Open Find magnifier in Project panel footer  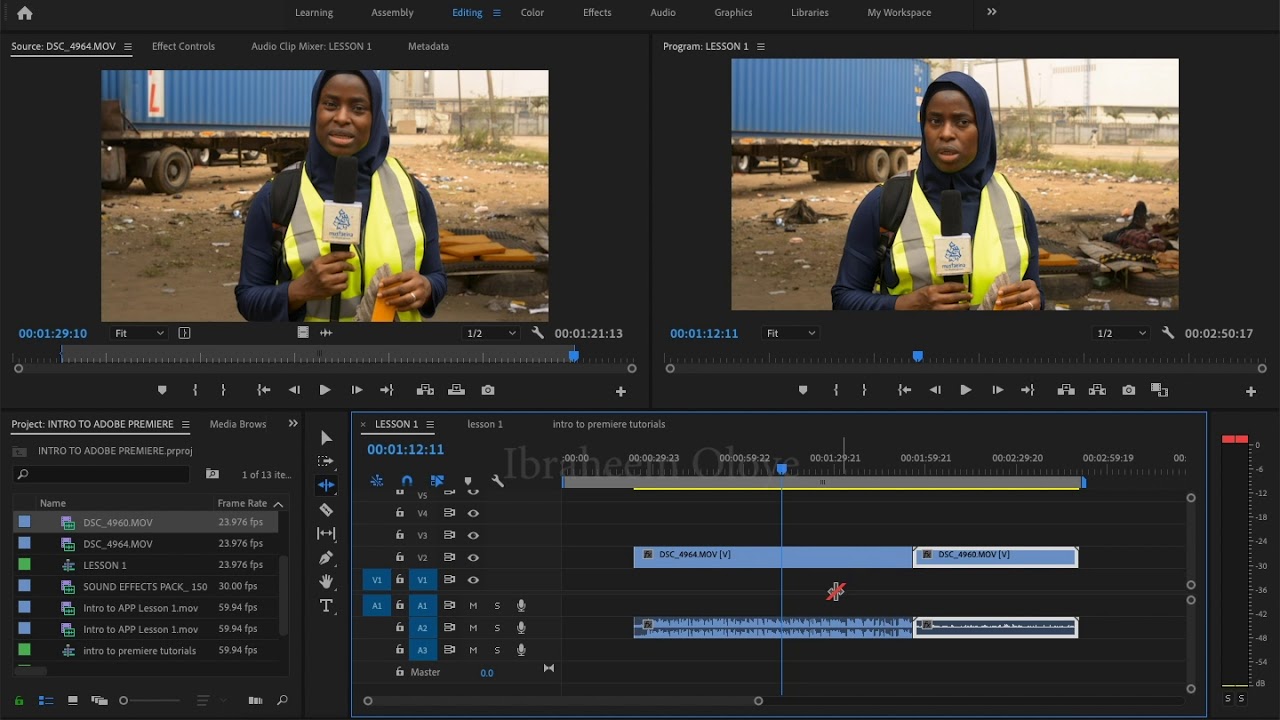click(282, 701)
